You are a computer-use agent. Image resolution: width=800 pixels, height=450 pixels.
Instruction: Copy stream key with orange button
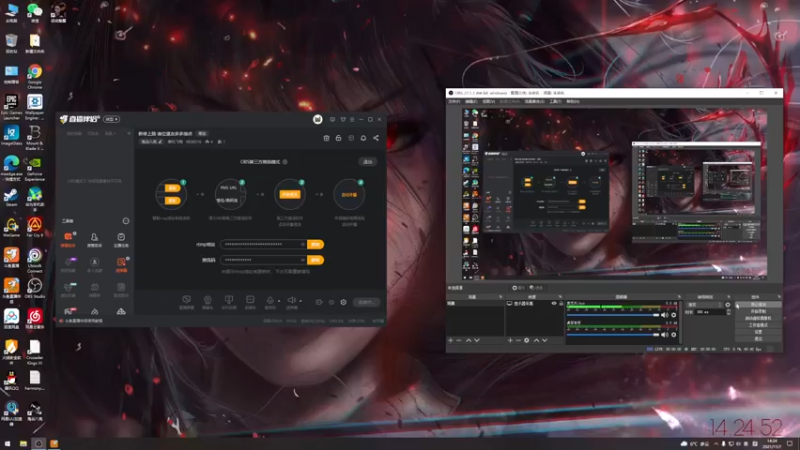pos(315,260)
